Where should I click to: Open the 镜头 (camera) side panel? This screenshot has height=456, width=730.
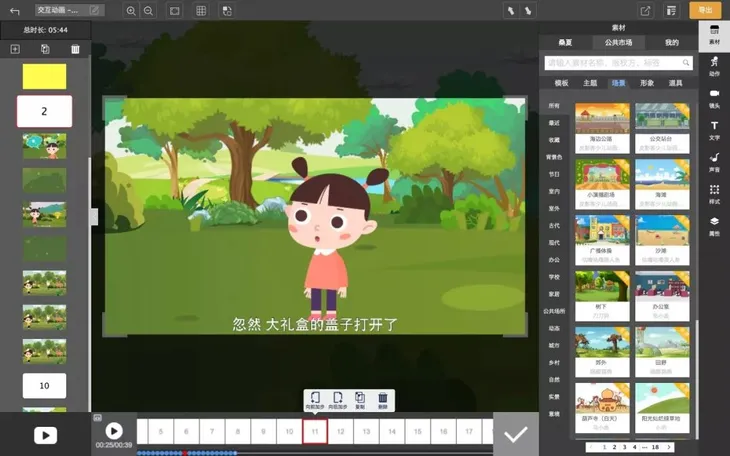pyautogui.click(x=714, y=98)
